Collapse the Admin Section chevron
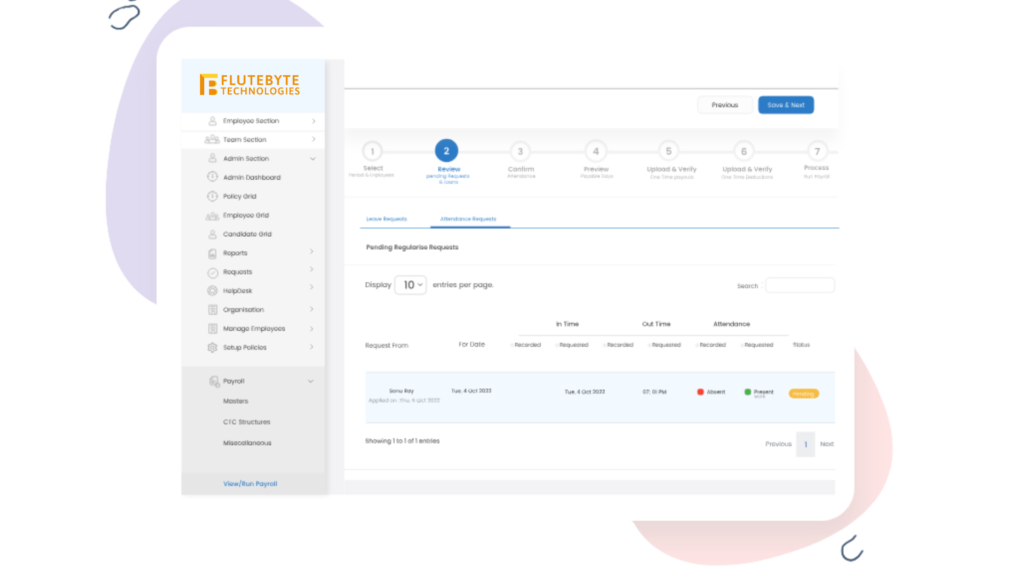Image resolution: width=1024 pixels, height=576 pixels. click(x=312, y=159)
